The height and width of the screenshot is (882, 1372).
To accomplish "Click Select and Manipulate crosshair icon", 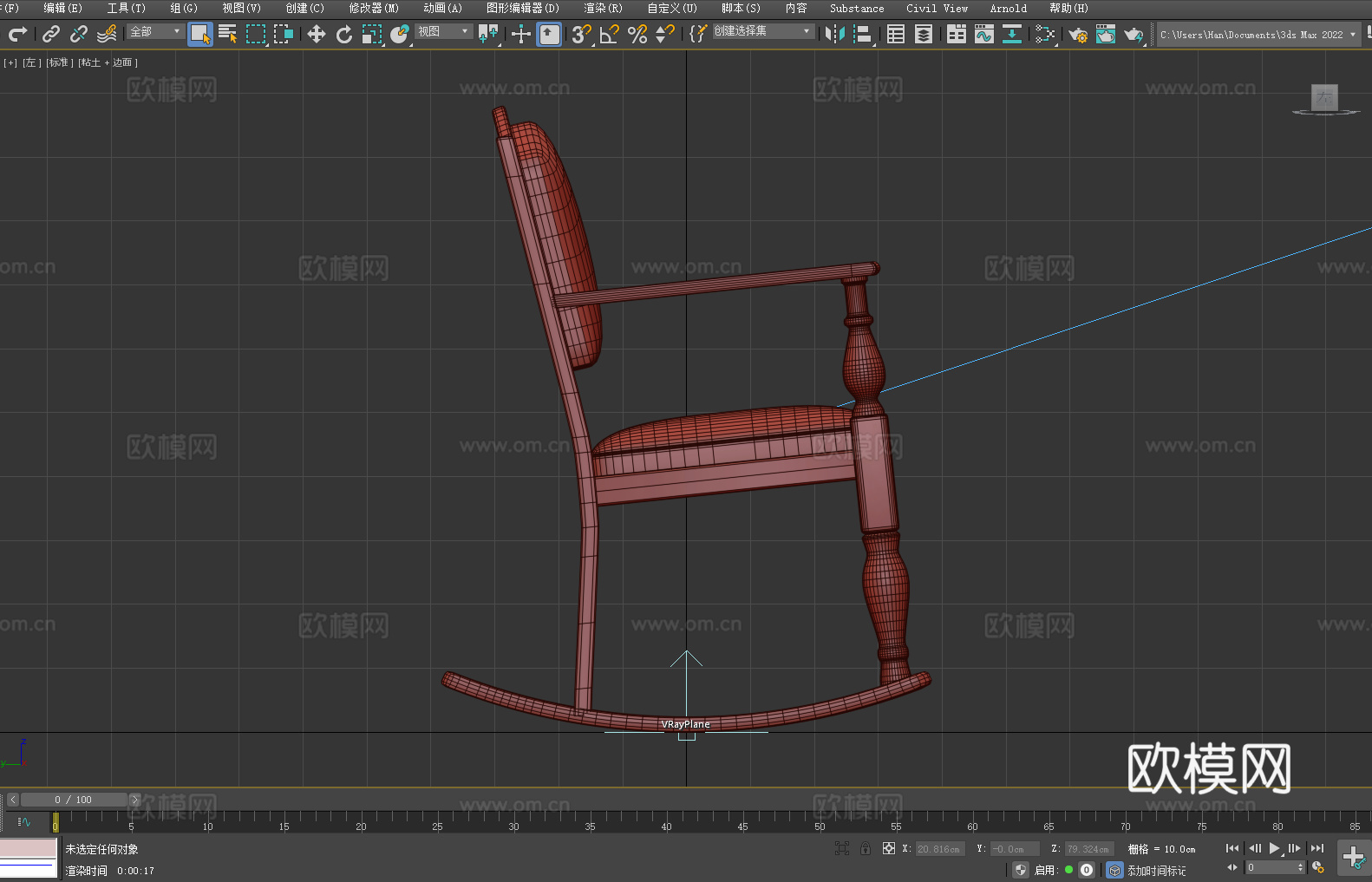I will (520, 34).
